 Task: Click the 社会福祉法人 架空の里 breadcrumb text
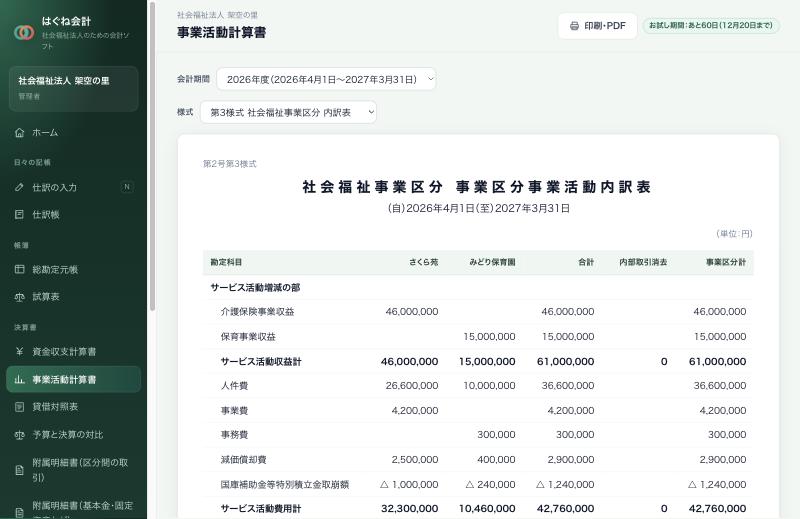click(217, 15)
